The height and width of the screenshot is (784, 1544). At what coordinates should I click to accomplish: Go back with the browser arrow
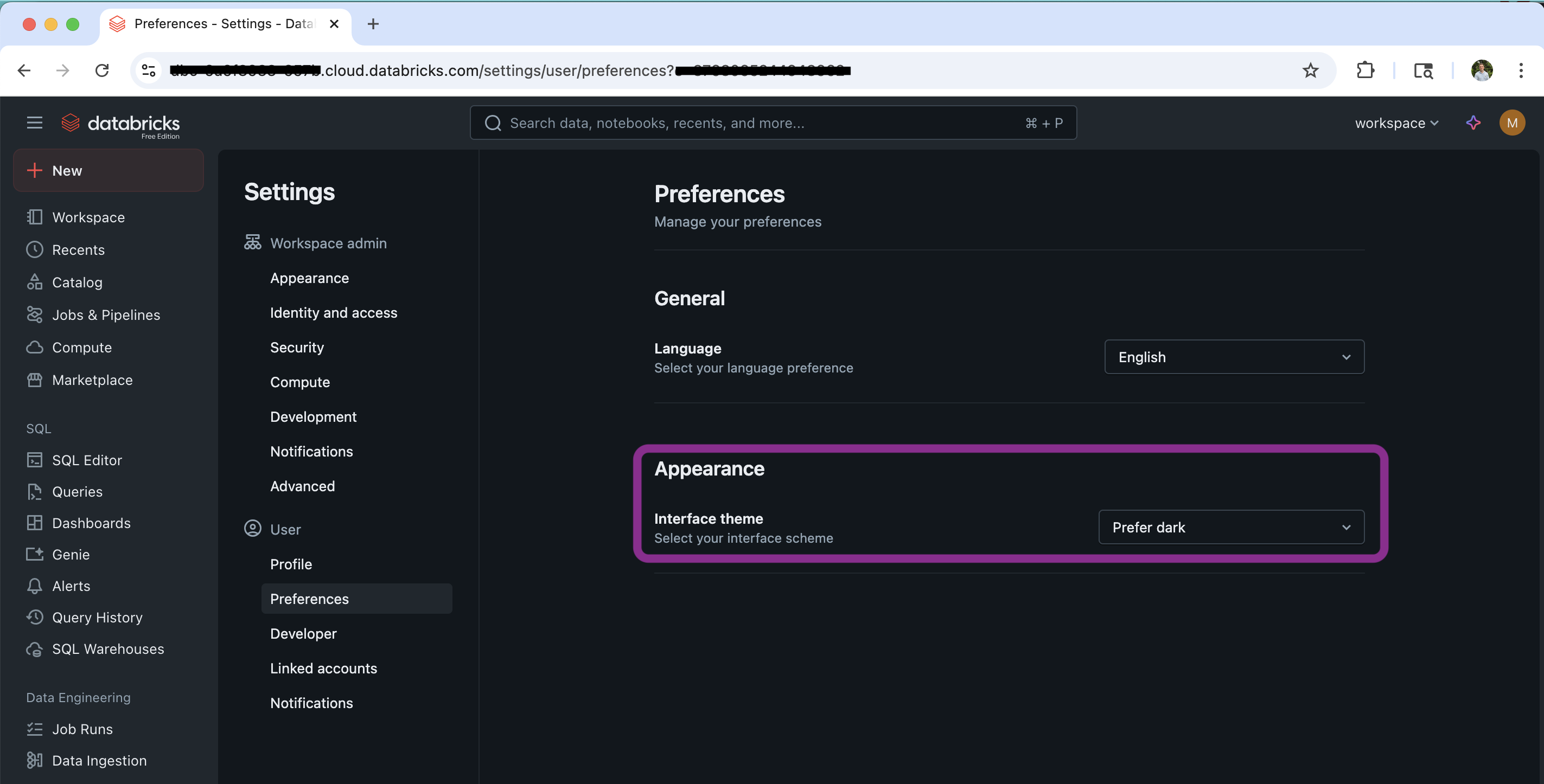pyautogui.click(x=24, y=70)
